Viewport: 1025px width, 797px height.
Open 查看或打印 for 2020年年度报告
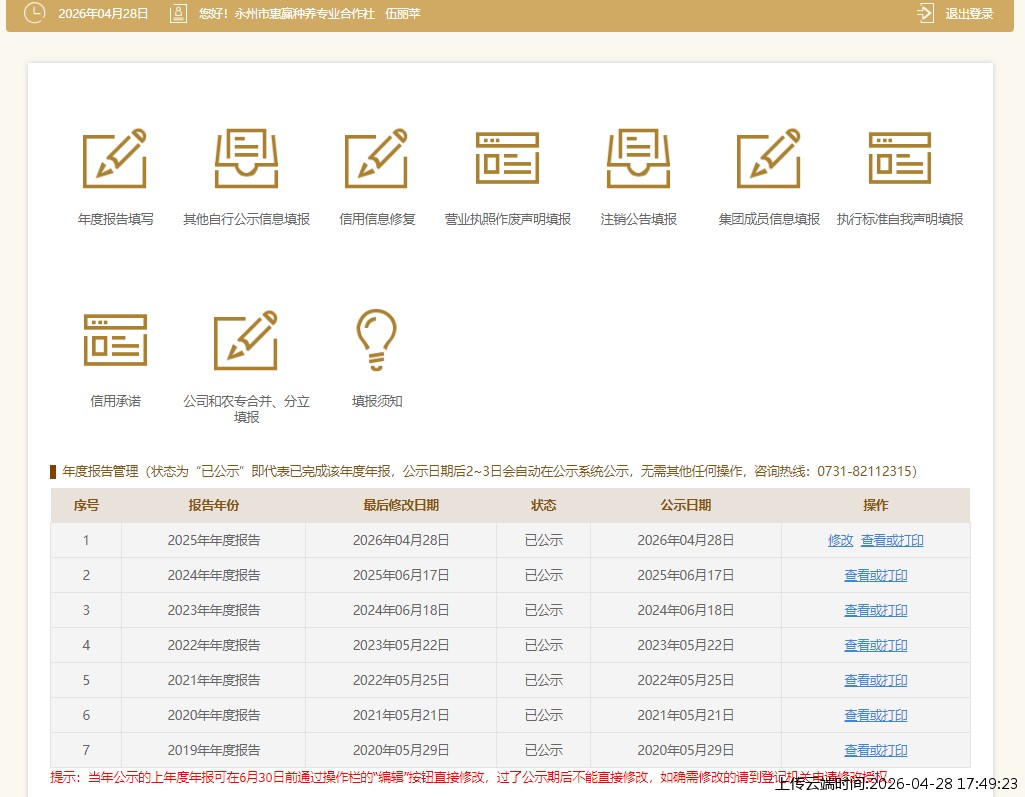(875, 715)
